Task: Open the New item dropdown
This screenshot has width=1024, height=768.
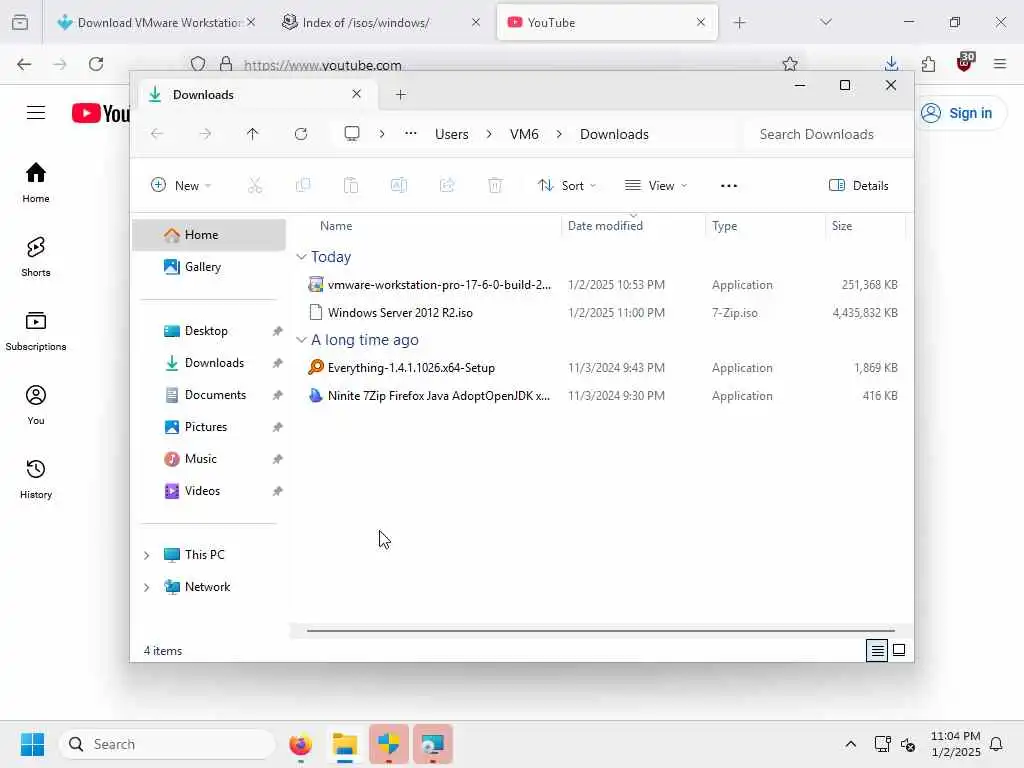Action: 181,185
